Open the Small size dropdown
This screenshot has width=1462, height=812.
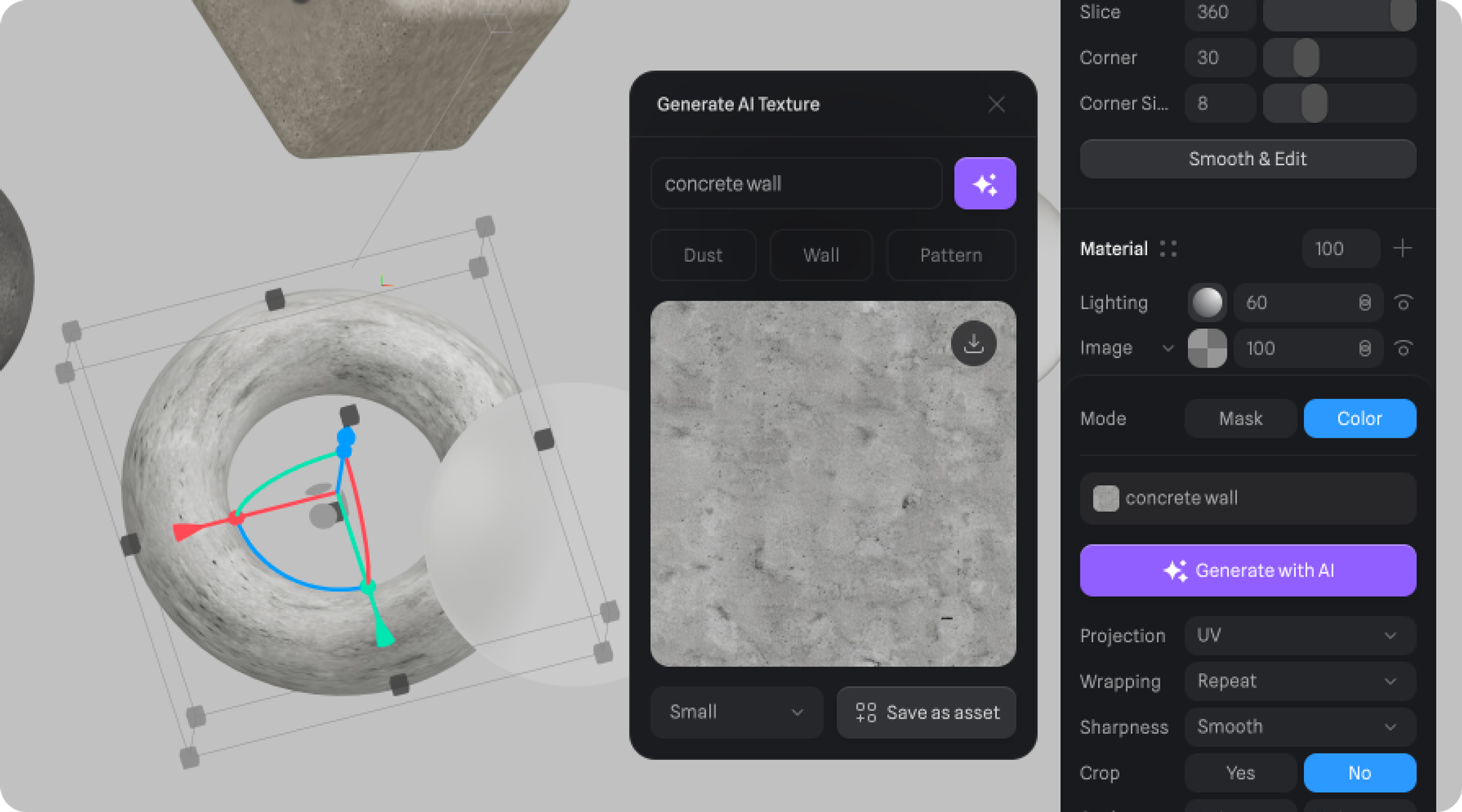coord(735,712)
